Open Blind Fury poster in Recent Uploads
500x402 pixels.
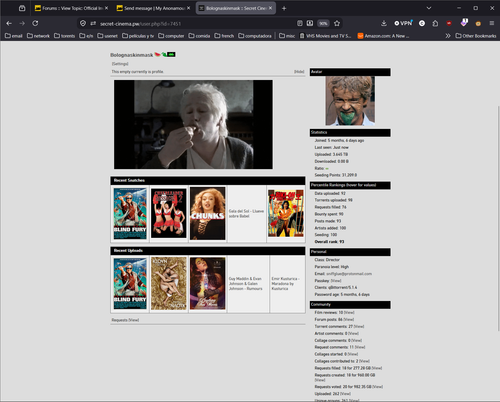[x=130, y=284]
